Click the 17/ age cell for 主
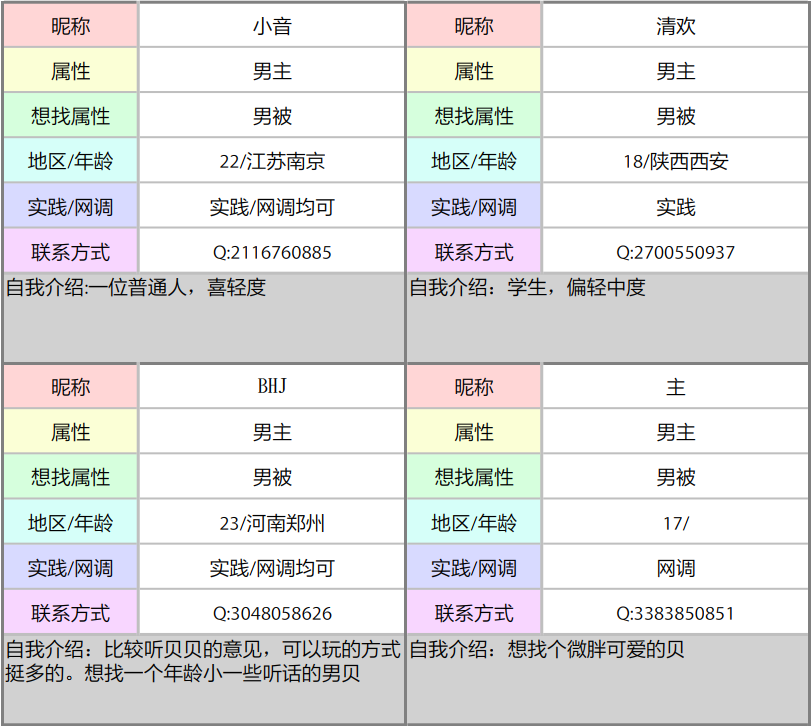The image size is (811, 726). (x=676, y=521)
